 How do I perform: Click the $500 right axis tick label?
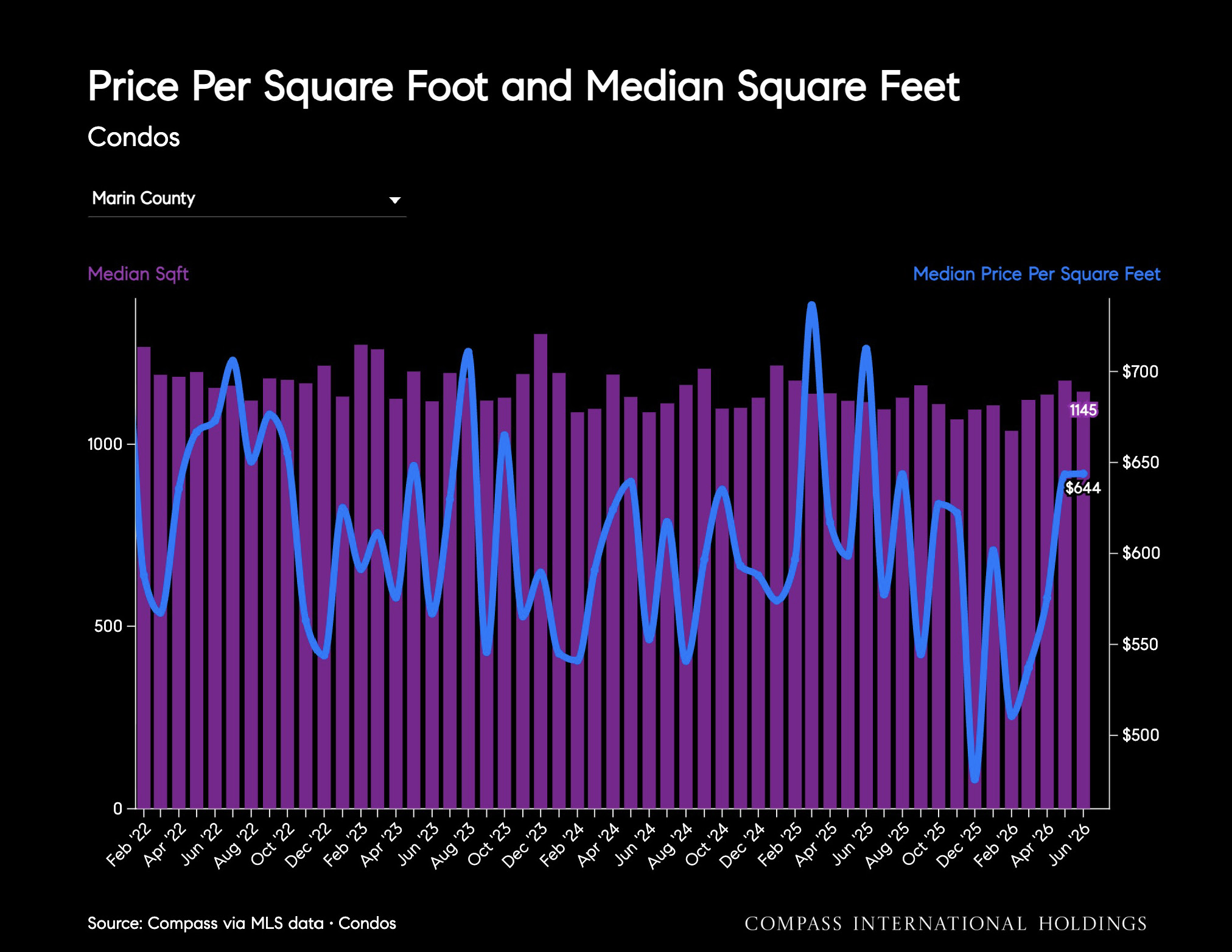coord(1141,735)
